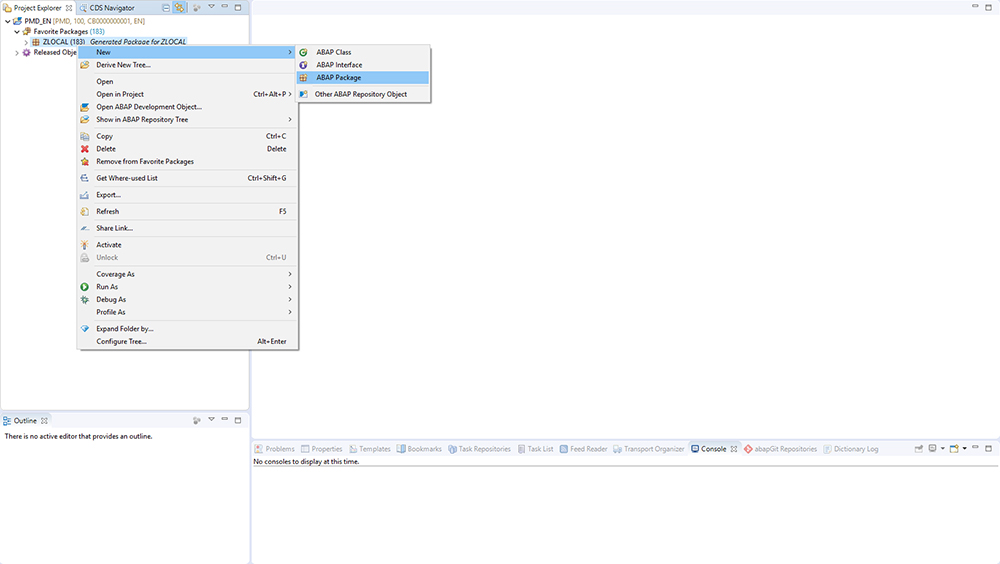Click Outline Focus on Active Task icon
This screenshot has width=1000, height=564.
point(196,420)
